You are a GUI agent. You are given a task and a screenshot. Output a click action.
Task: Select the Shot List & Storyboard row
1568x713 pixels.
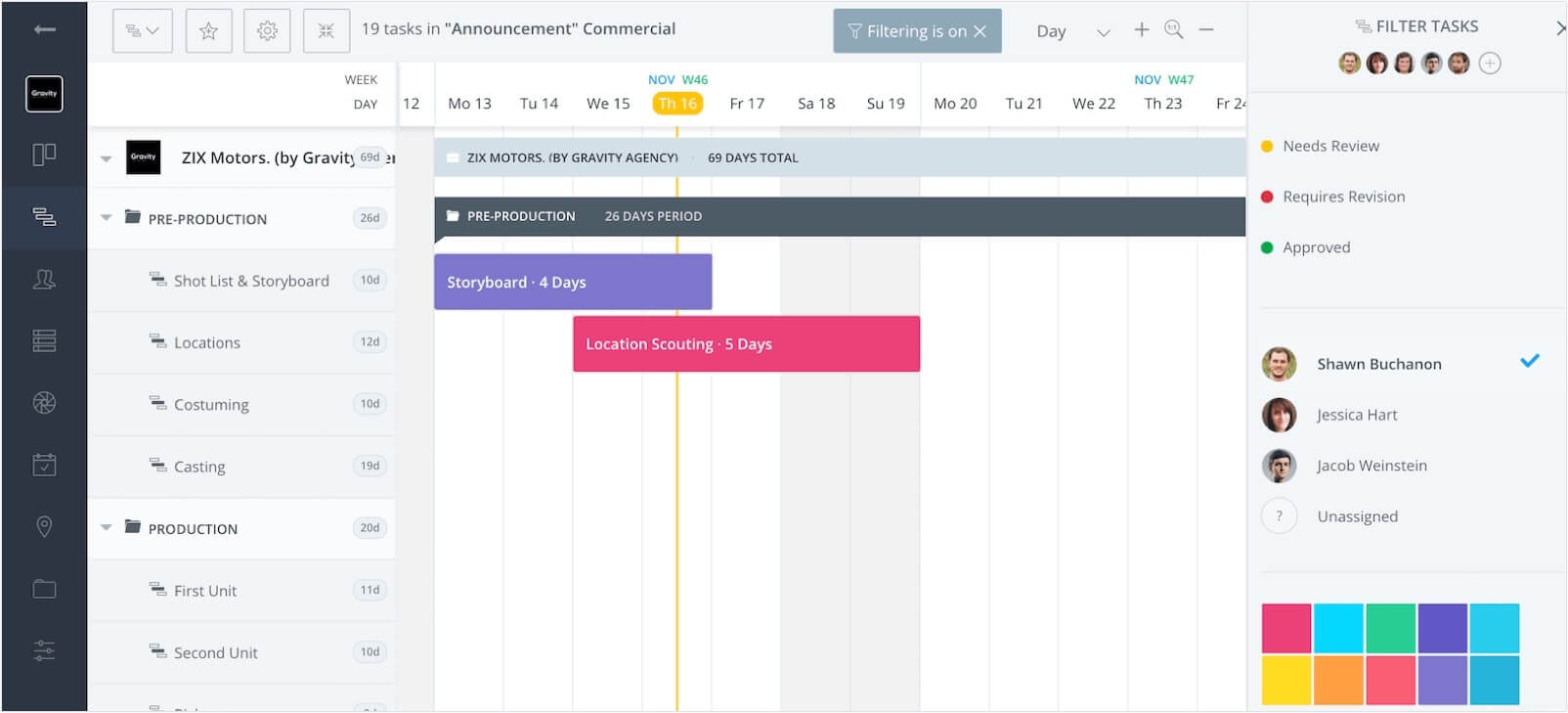241,281
